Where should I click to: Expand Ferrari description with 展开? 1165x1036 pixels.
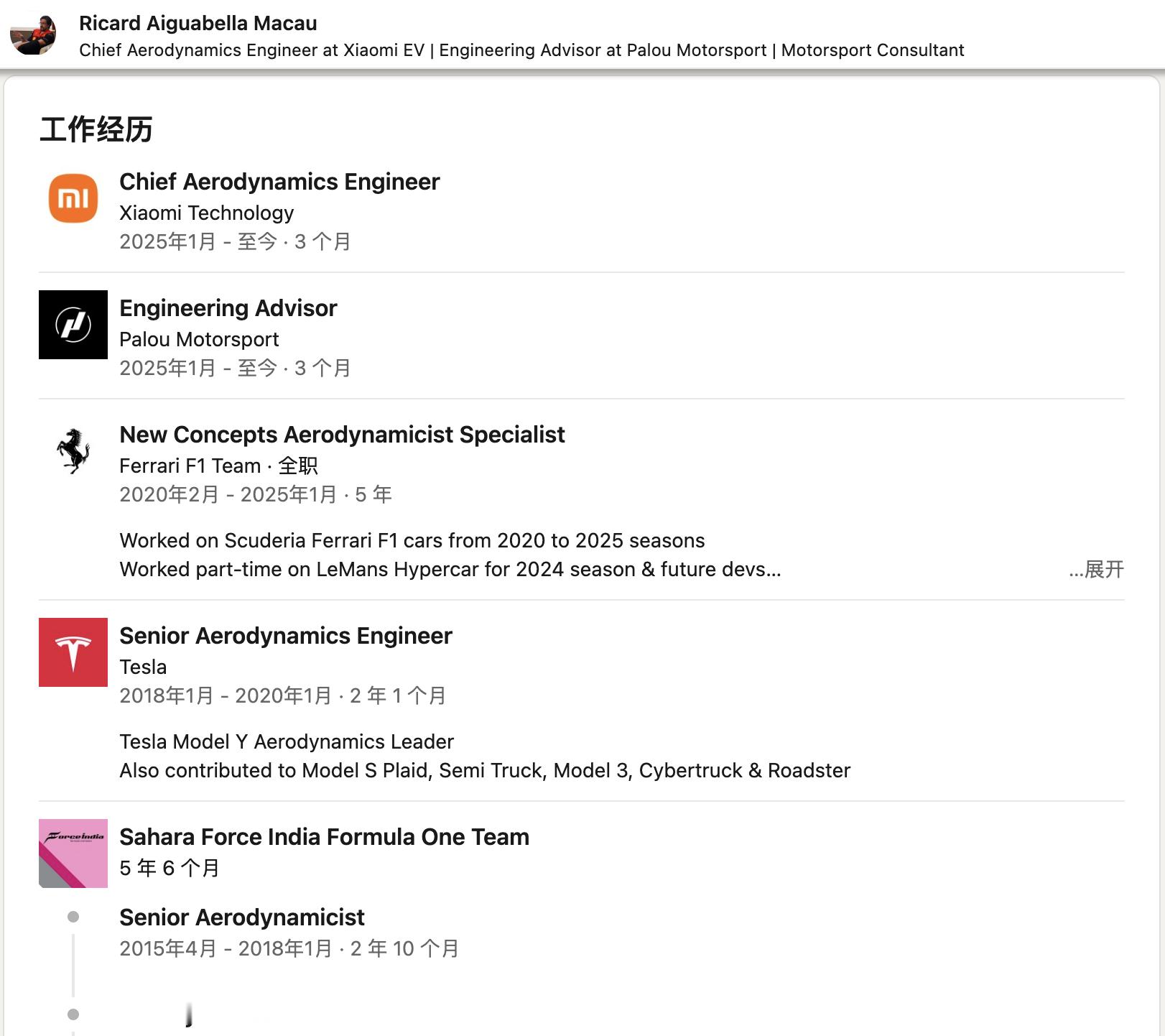pyautogui.click(x=1096, y=570)
